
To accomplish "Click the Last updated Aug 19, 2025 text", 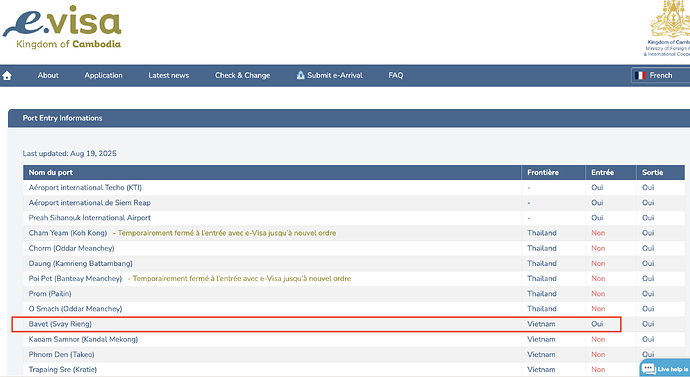I will coord(70,154).
